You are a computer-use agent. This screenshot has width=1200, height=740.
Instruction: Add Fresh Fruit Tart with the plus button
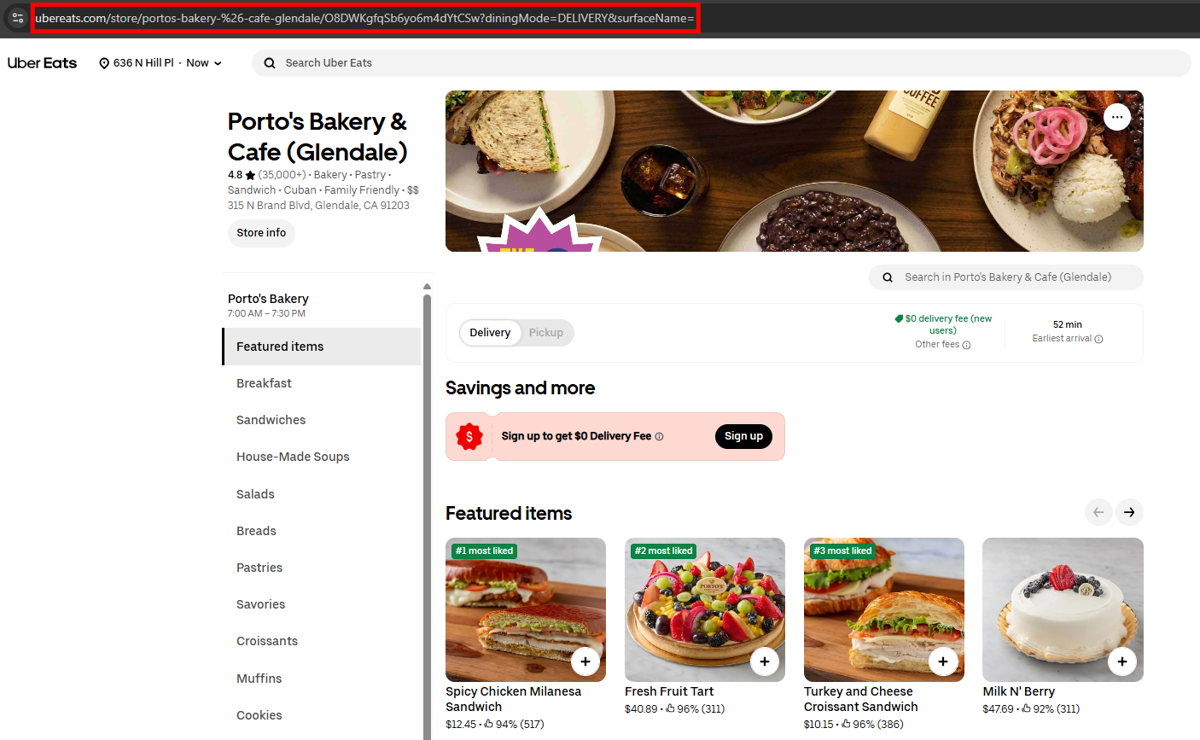point(764,661)
